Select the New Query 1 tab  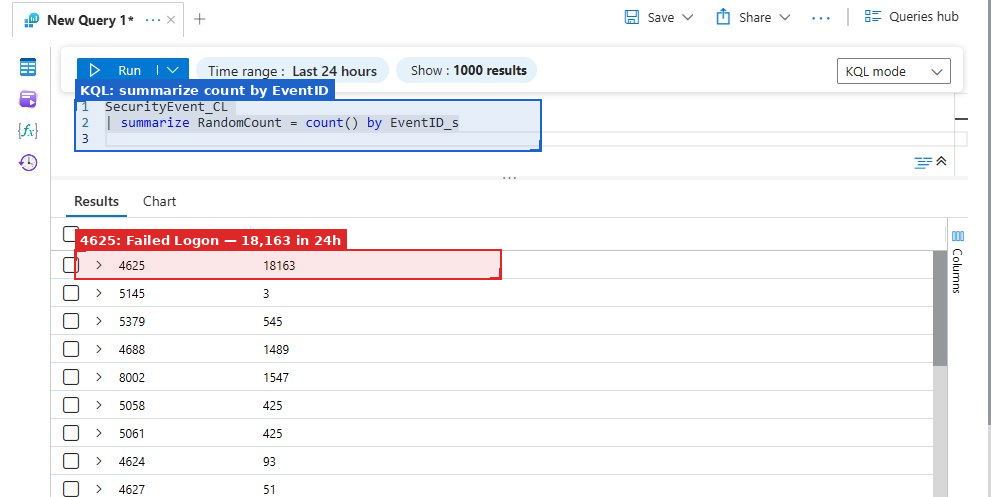90,20
